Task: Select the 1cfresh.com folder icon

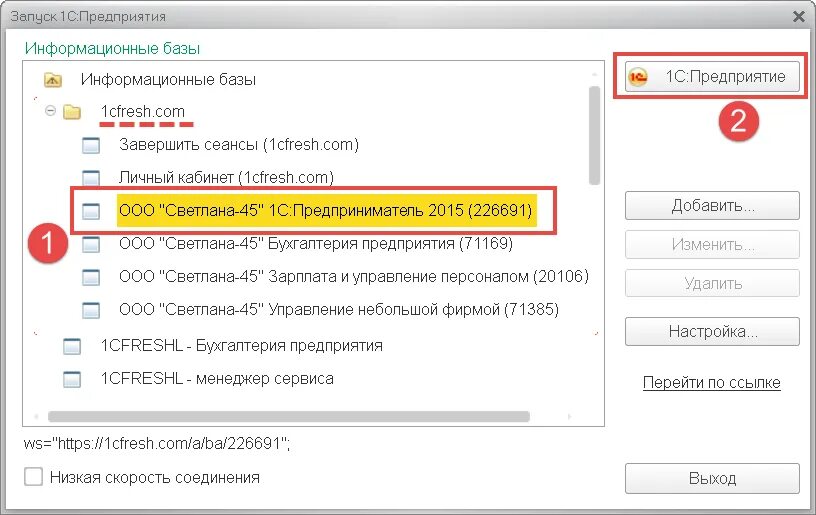Action: click(72, 112)
